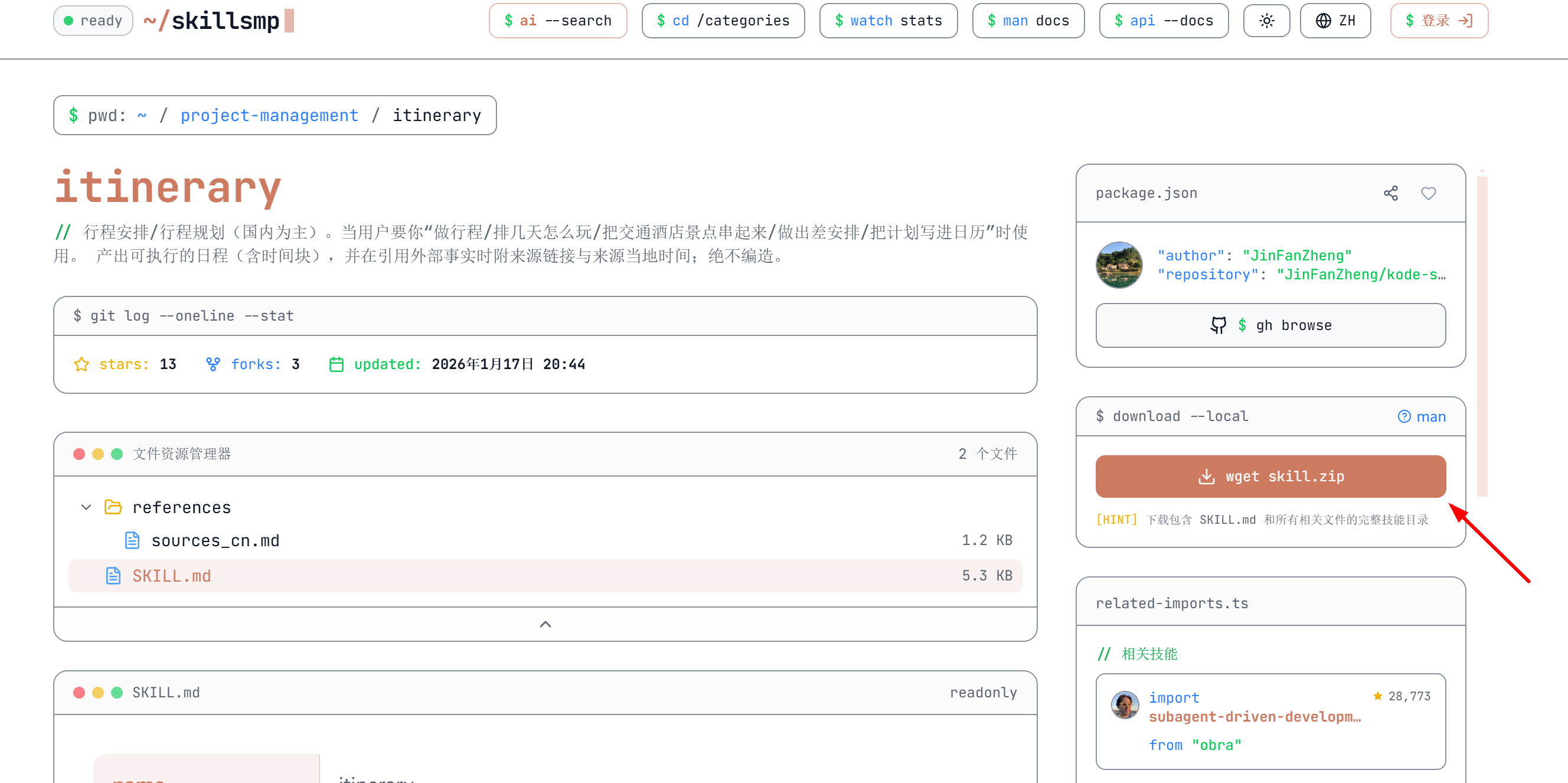Select the watch stats navigation item

888,20
